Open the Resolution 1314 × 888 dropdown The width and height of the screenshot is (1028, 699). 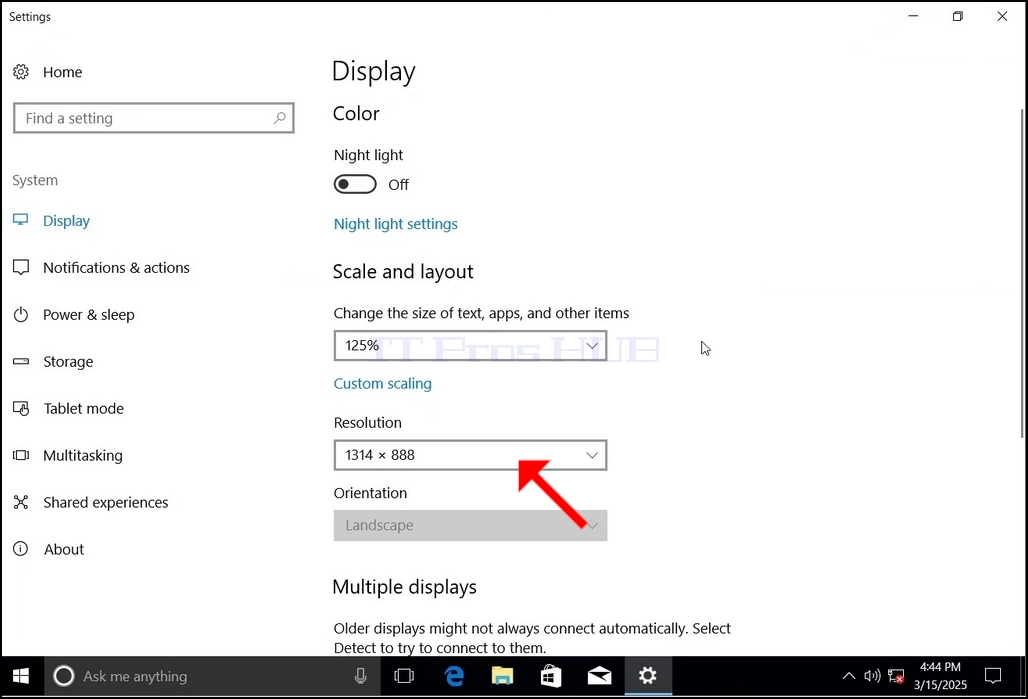click(470, 455)
